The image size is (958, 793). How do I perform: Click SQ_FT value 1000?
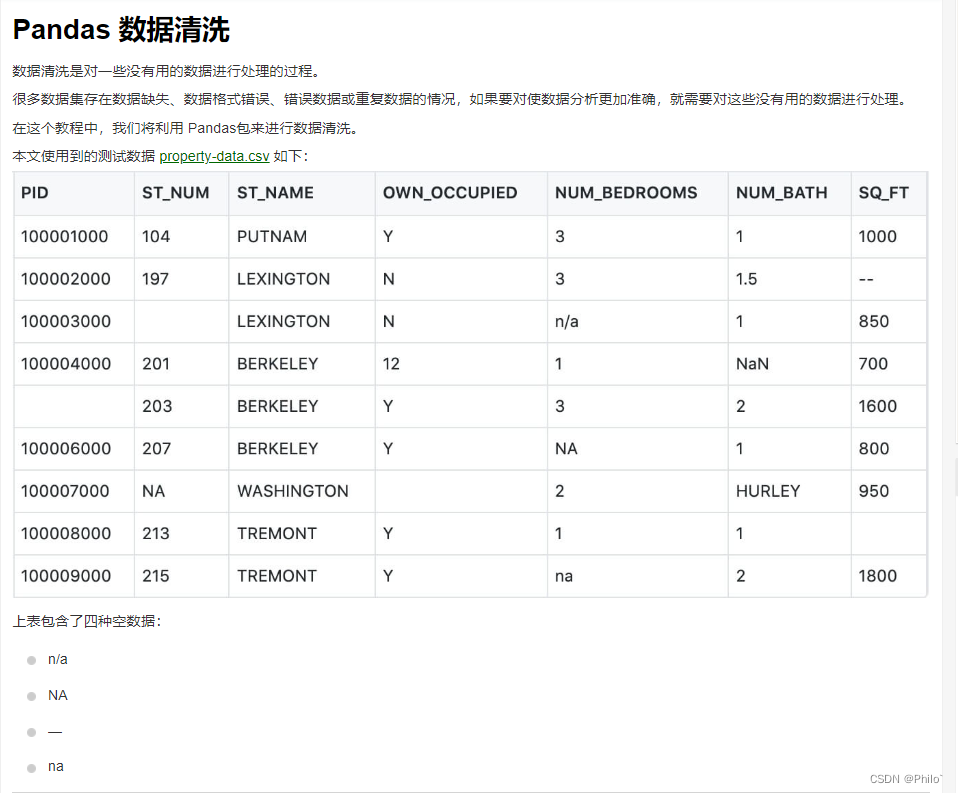tap(889, 236)
